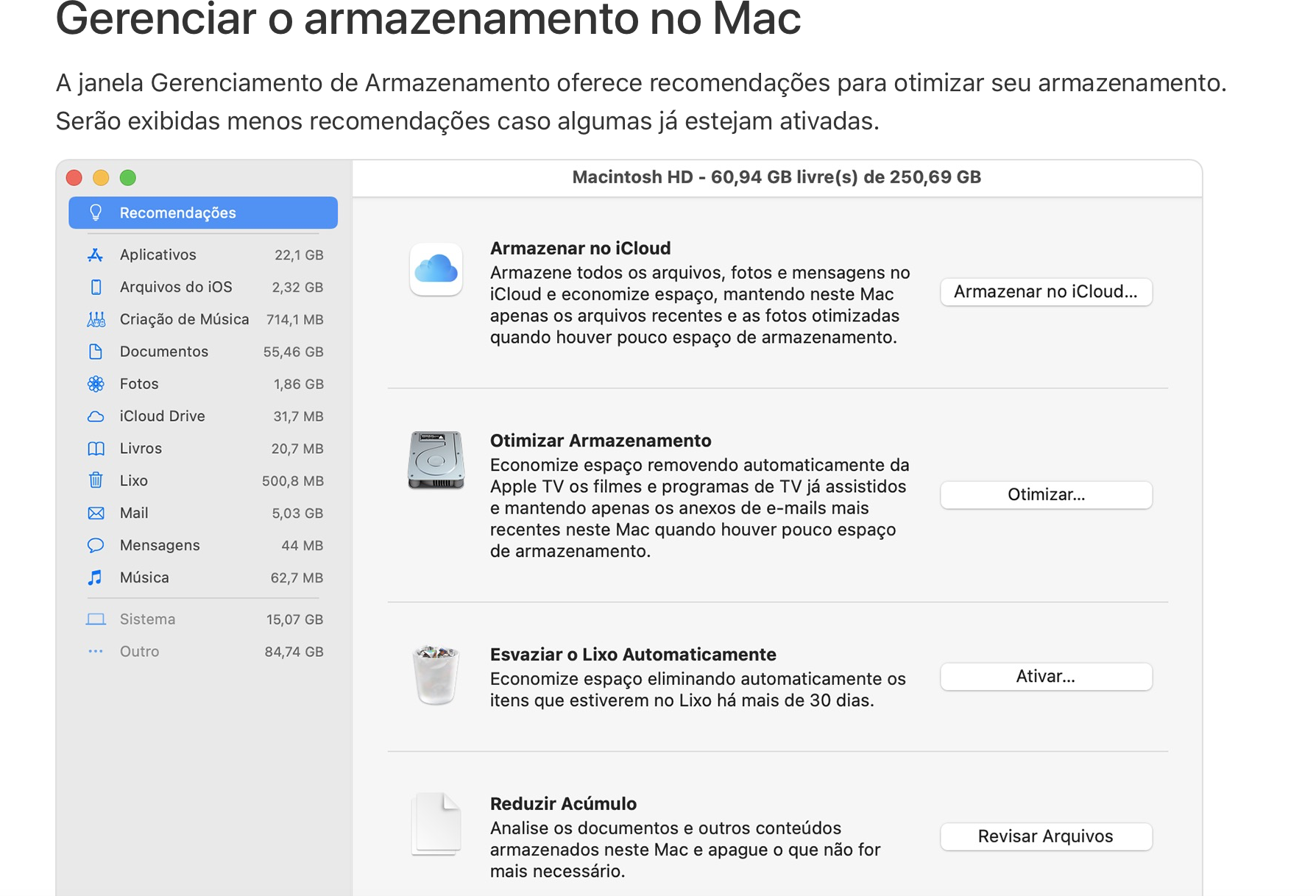This screenshot has height=896, width=1316.
Task: Click the Recomendações lightbulb icon
Action: [96, 213]
